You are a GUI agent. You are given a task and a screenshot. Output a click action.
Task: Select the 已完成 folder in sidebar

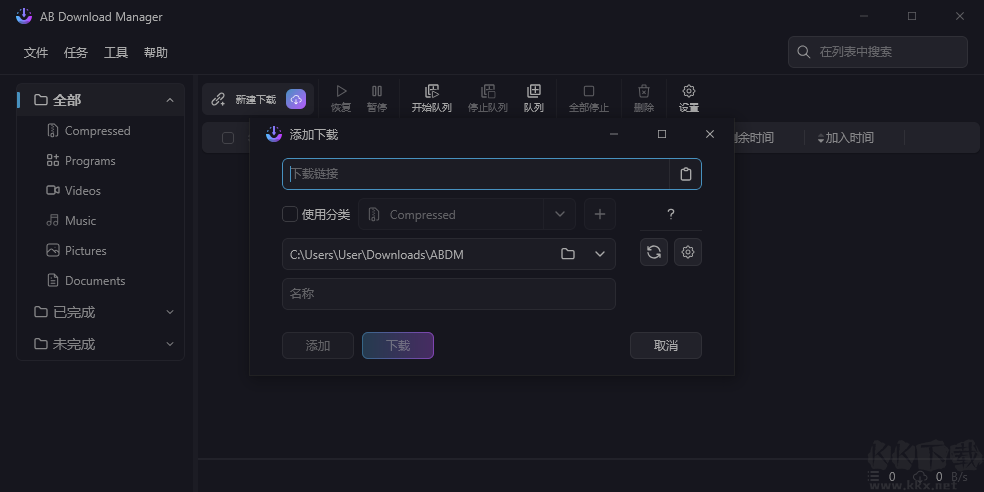click(100, 312)
